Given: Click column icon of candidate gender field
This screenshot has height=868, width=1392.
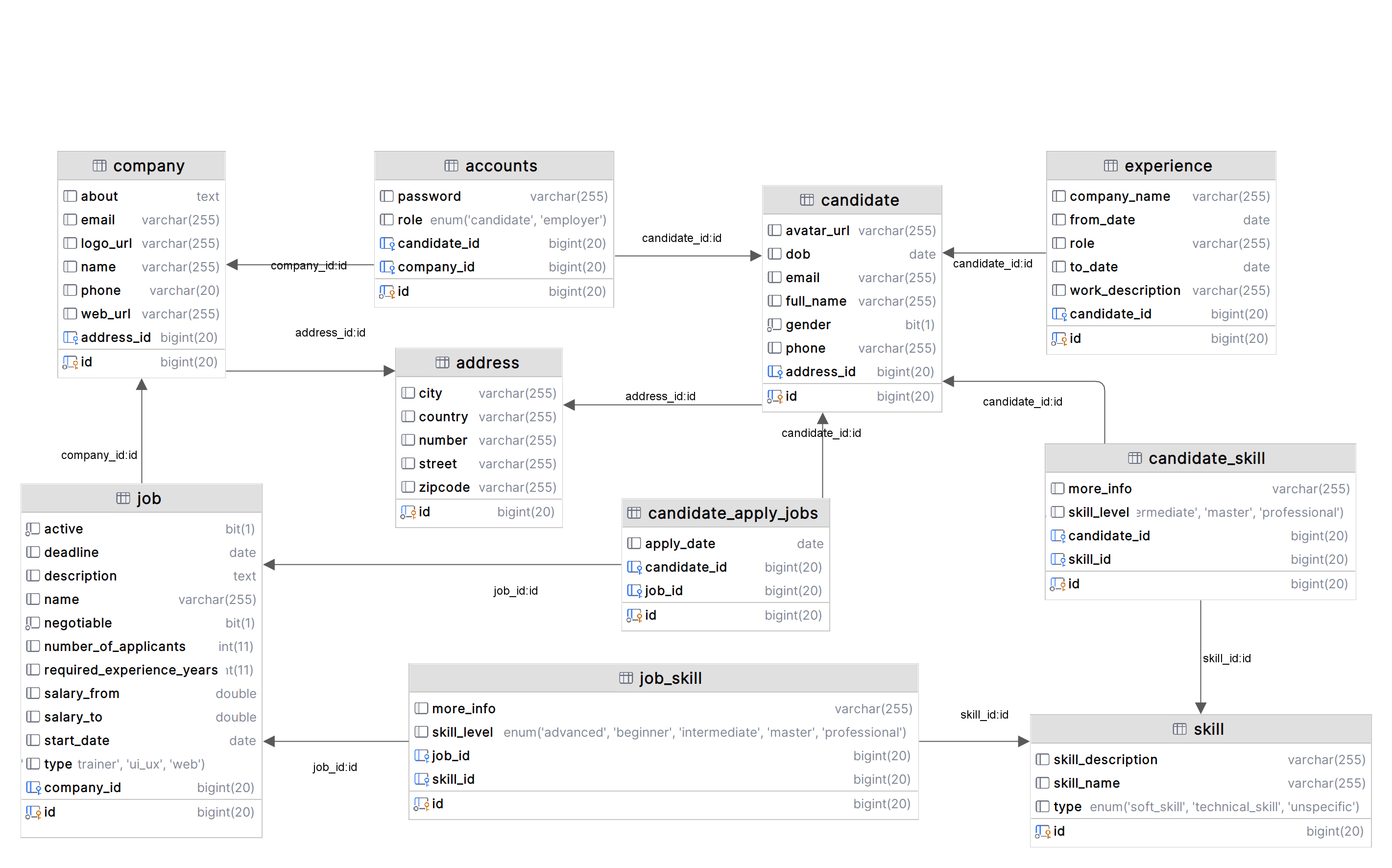Looking at the screenshot, I should (774, 325).
